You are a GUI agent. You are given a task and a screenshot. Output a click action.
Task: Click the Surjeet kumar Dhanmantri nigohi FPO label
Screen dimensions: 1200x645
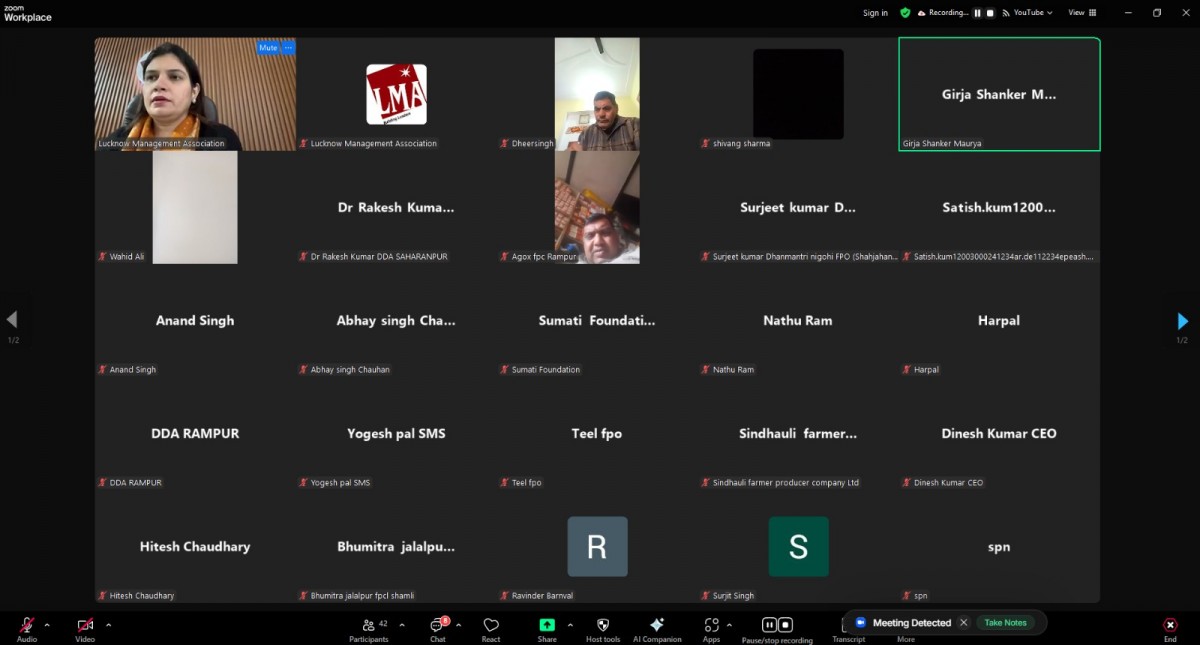coord(805,257)
